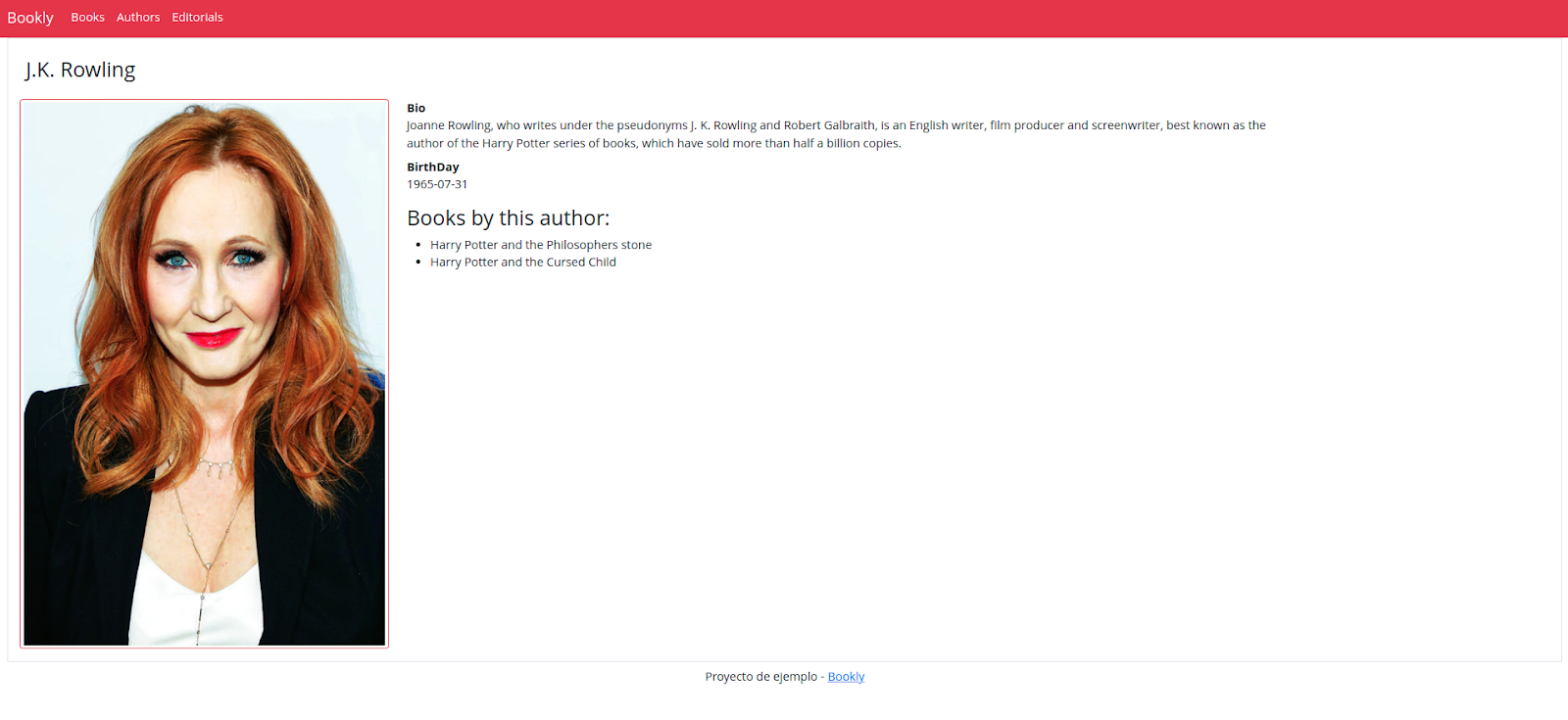
Task: Click the J.K. Rowling portrait photo
Action: [x=204, y=373]
